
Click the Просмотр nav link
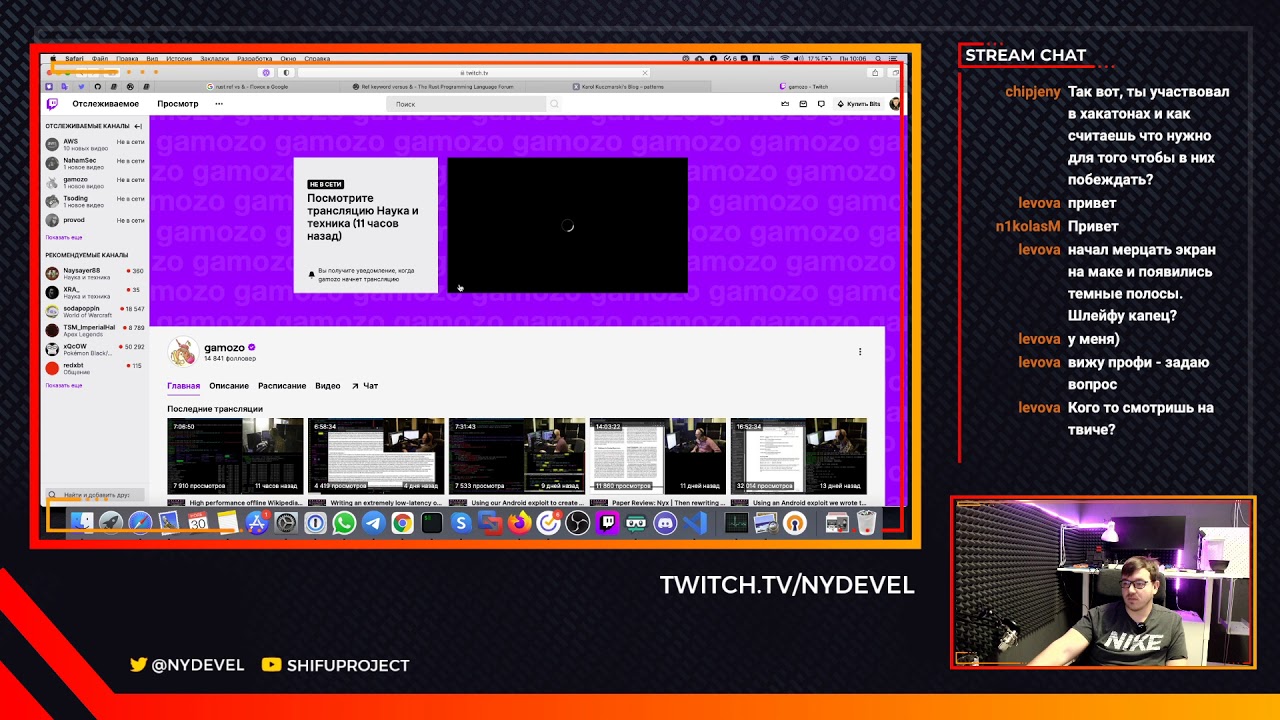point(178,104)
